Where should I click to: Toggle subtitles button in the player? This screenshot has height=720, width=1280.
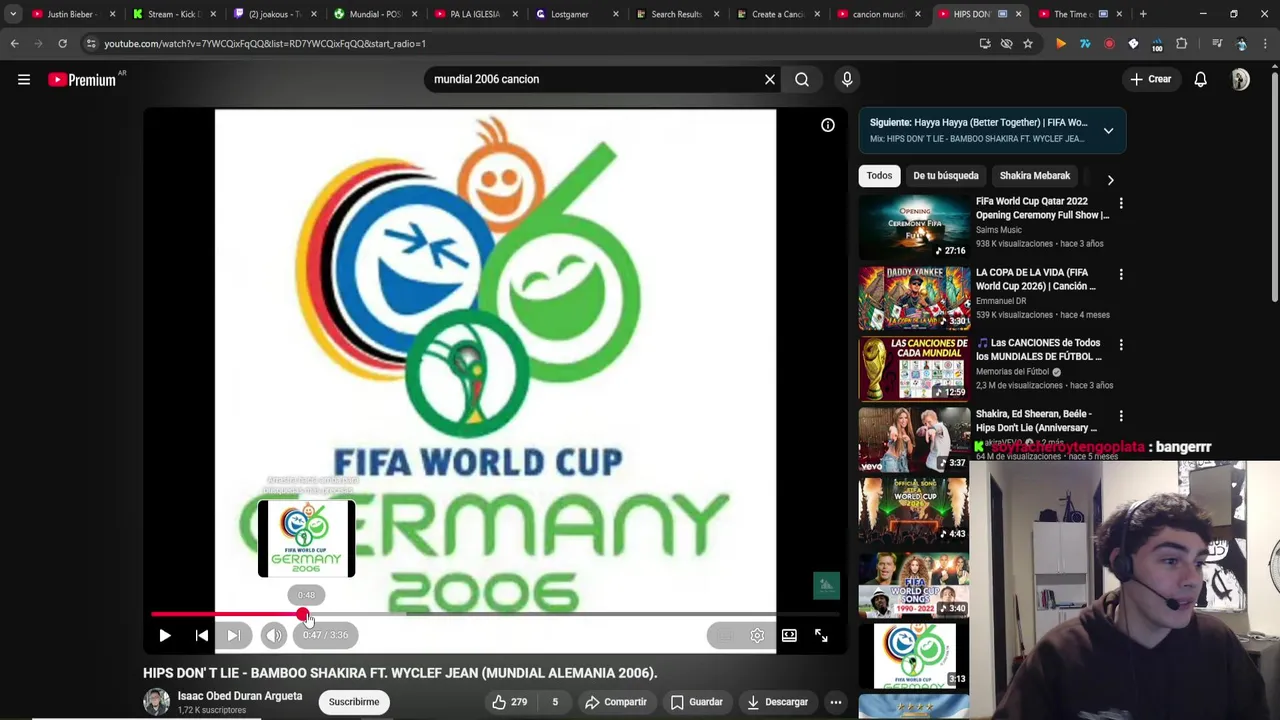point(726,635)
